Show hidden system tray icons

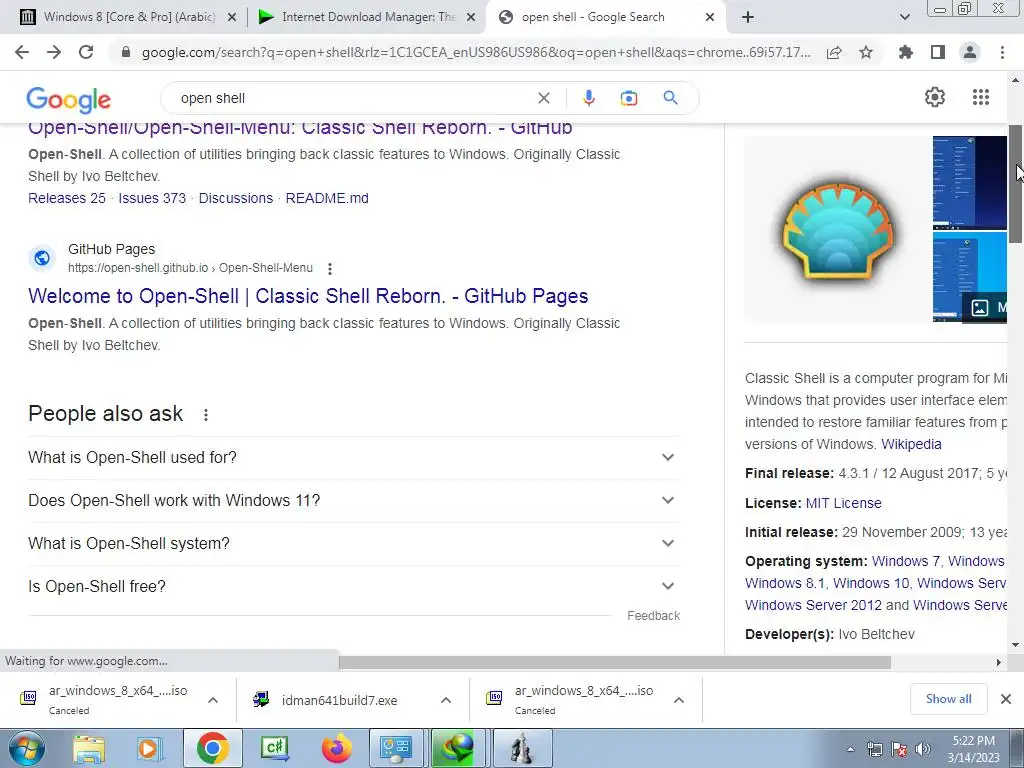point(850,749)
